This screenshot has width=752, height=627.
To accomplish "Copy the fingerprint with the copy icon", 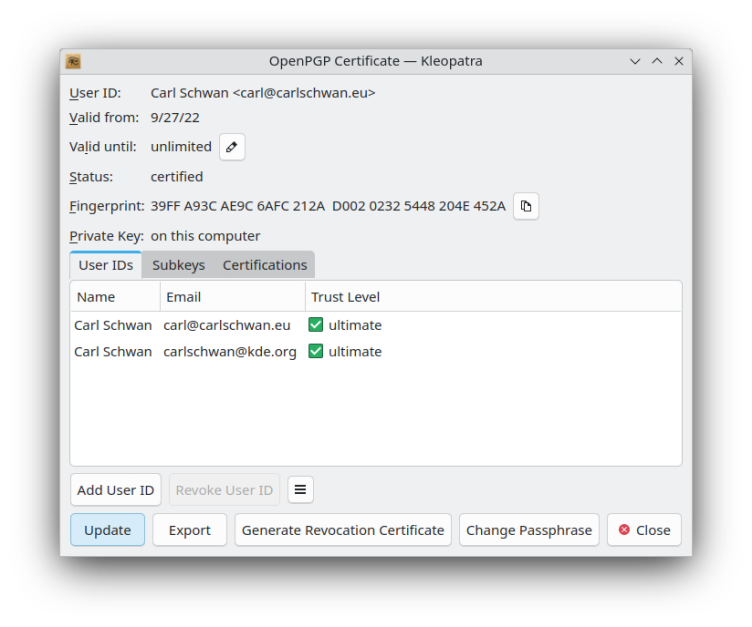I will (x=526, y=207).
